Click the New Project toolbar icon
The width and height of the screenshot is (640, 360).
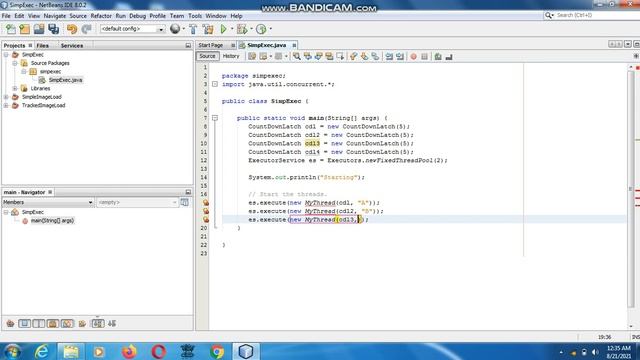tap(24, 29)
